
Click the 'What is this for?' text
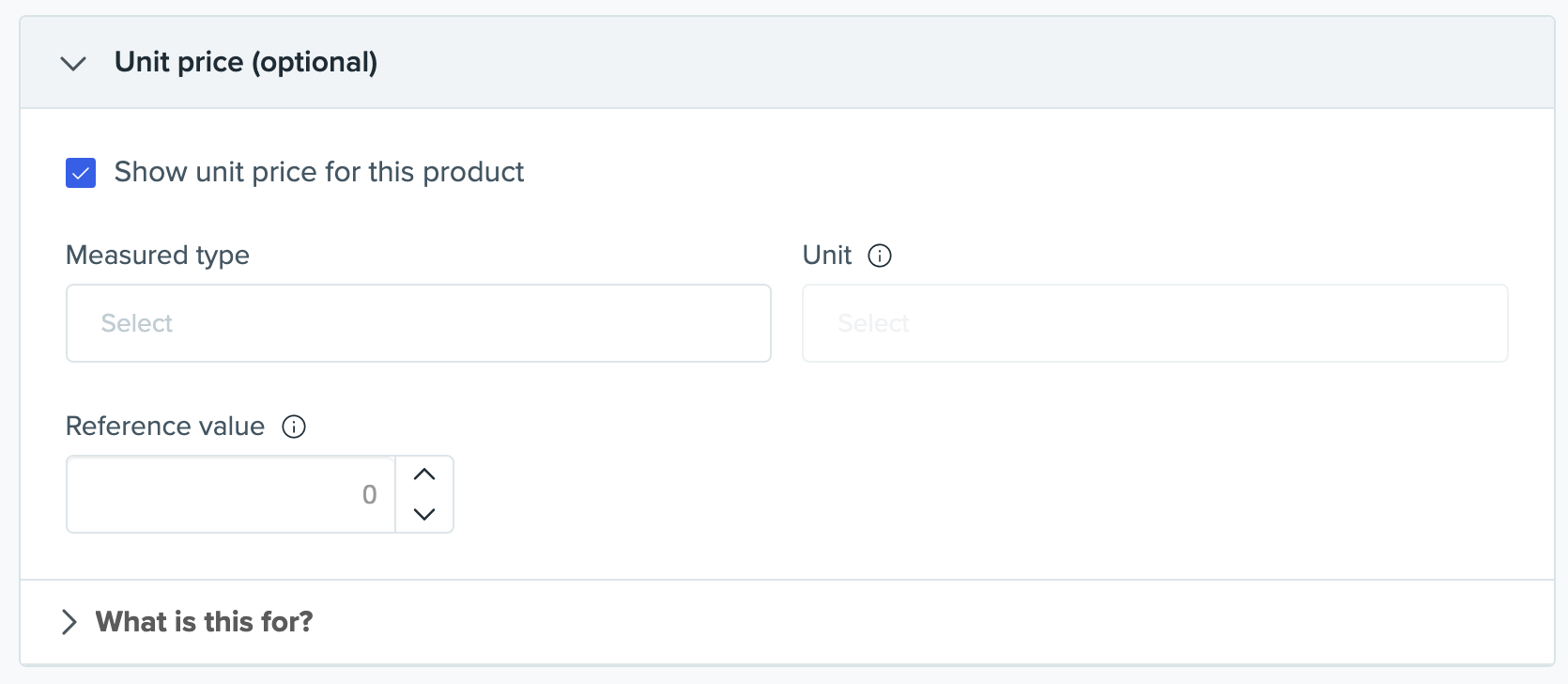205,622
